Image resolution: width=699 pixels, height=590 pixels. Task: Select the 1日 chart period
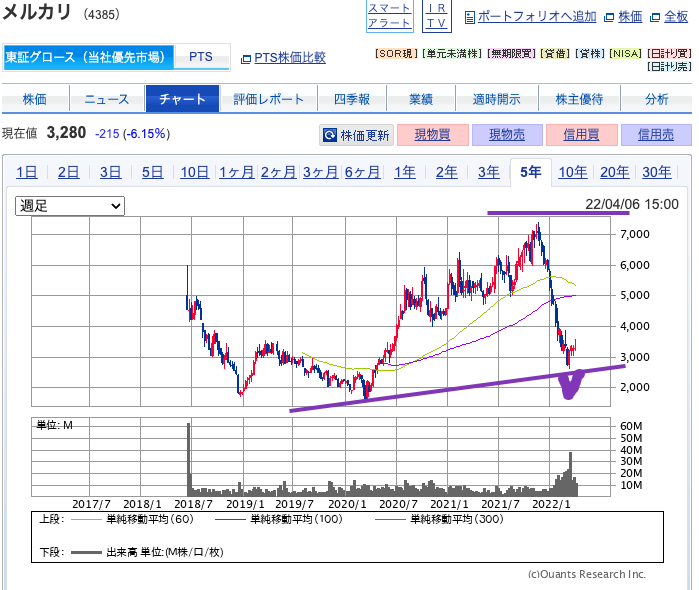pos(27,172)
